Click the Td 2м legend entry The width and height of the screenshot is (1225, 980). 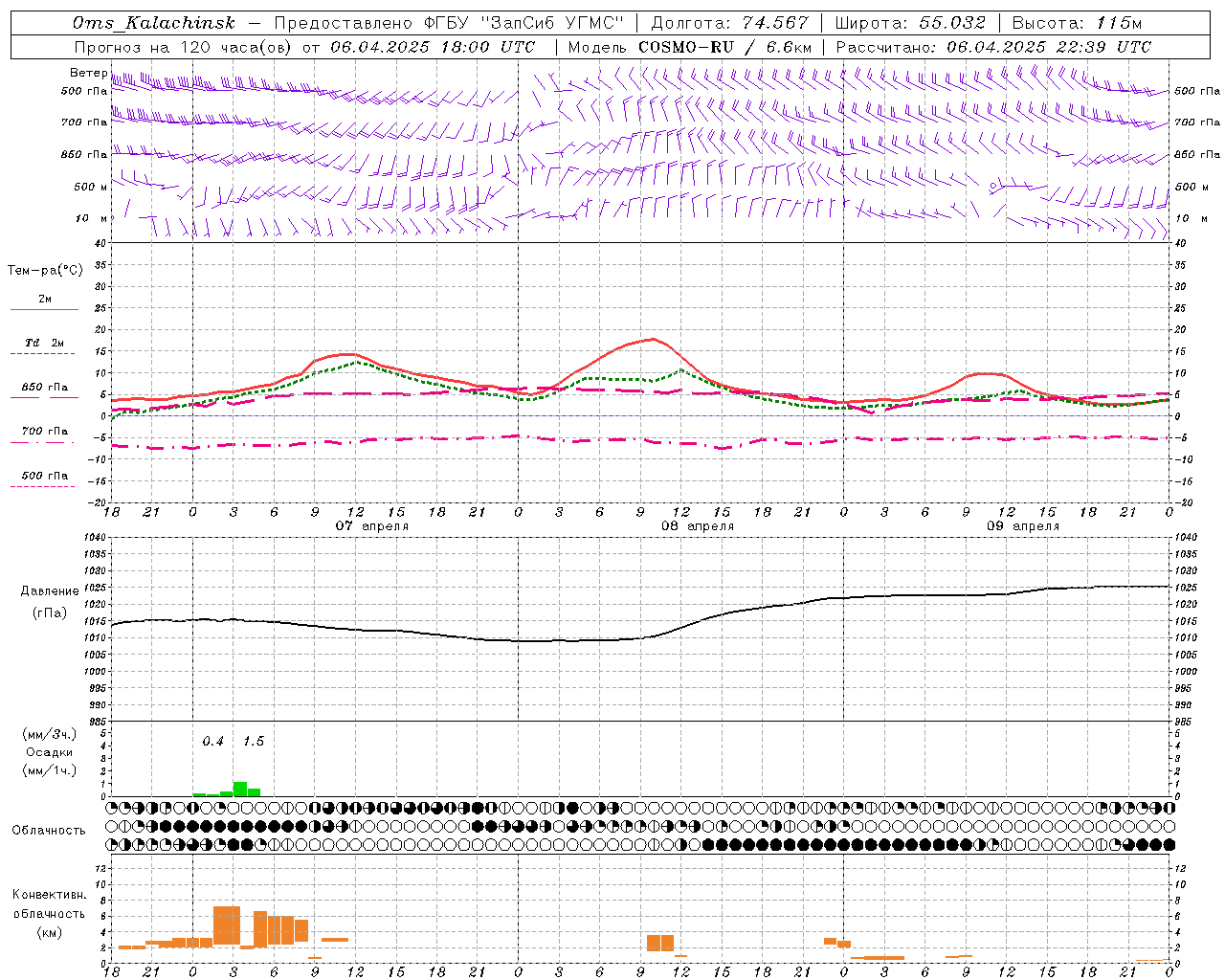pos(45,343)
